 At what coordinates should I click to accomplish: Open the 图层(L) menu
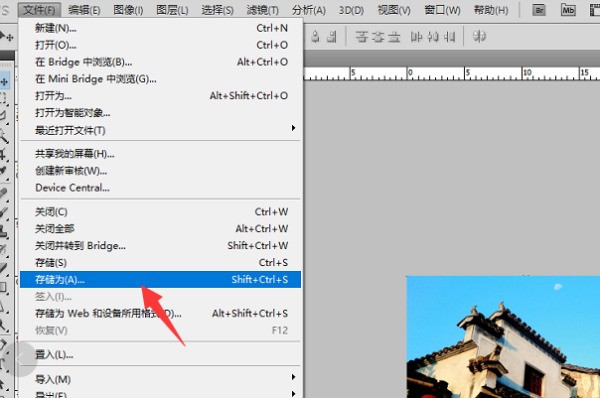coord(172,10)
